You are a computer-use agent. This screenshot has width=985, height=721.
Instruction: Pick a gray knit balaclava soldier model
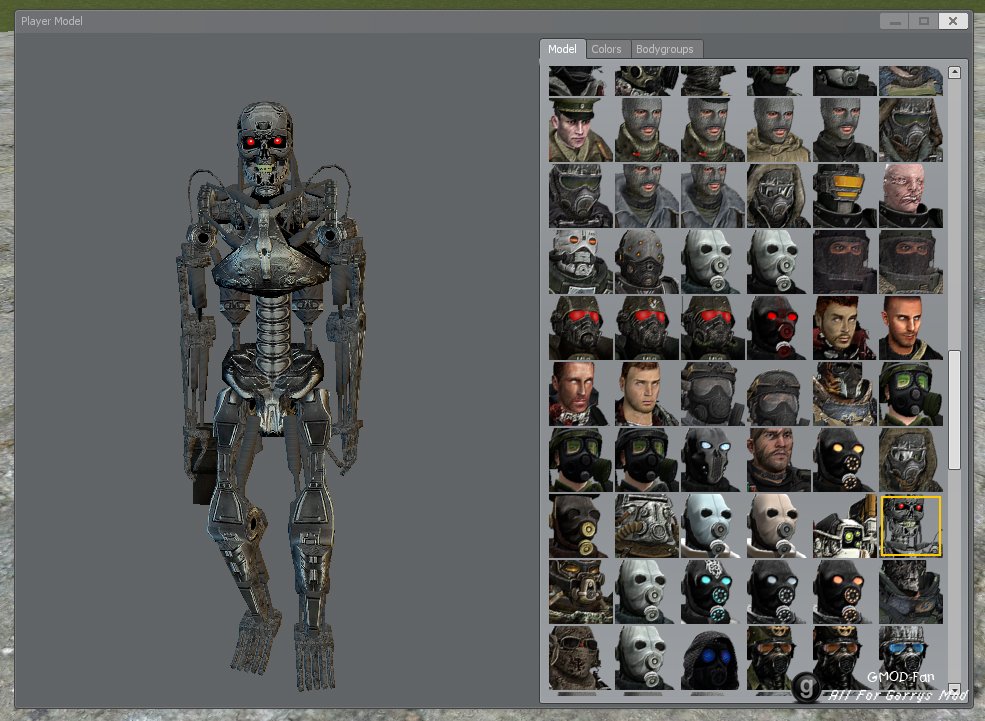pyautogui.click(x=646, y=128)
